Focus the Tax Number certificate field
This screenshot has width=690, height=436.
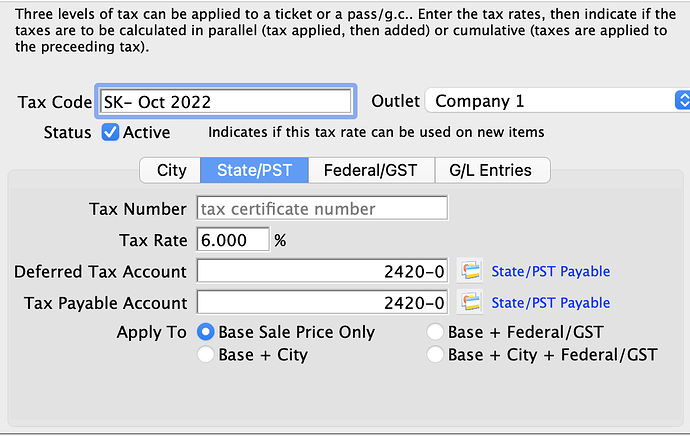[322, 208]
